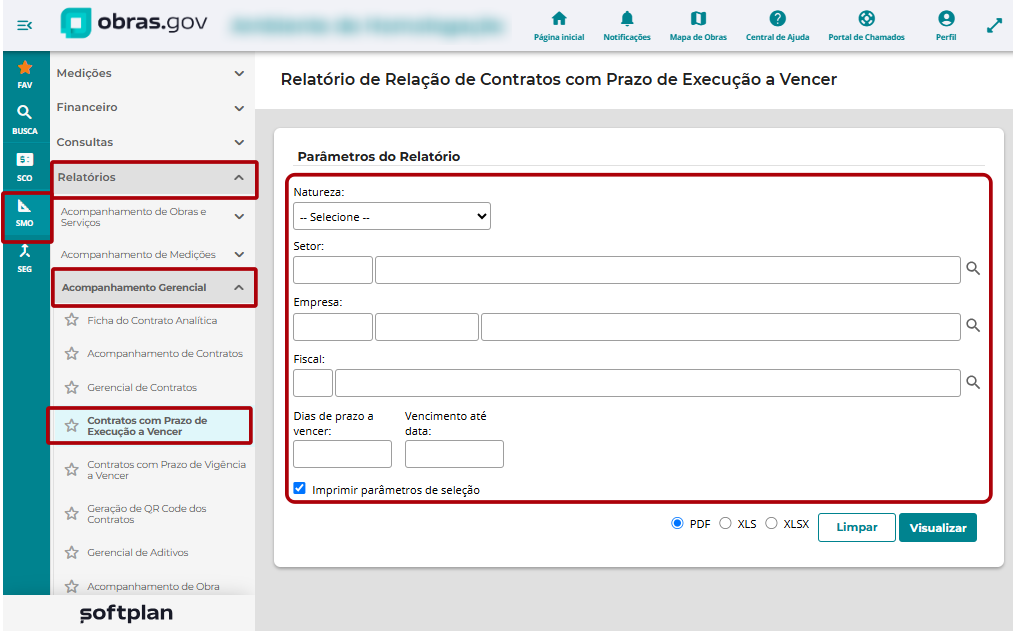Expand the Consultas menu section
The height and width of the screenshot is (631, 1013).
click(152, 142)
